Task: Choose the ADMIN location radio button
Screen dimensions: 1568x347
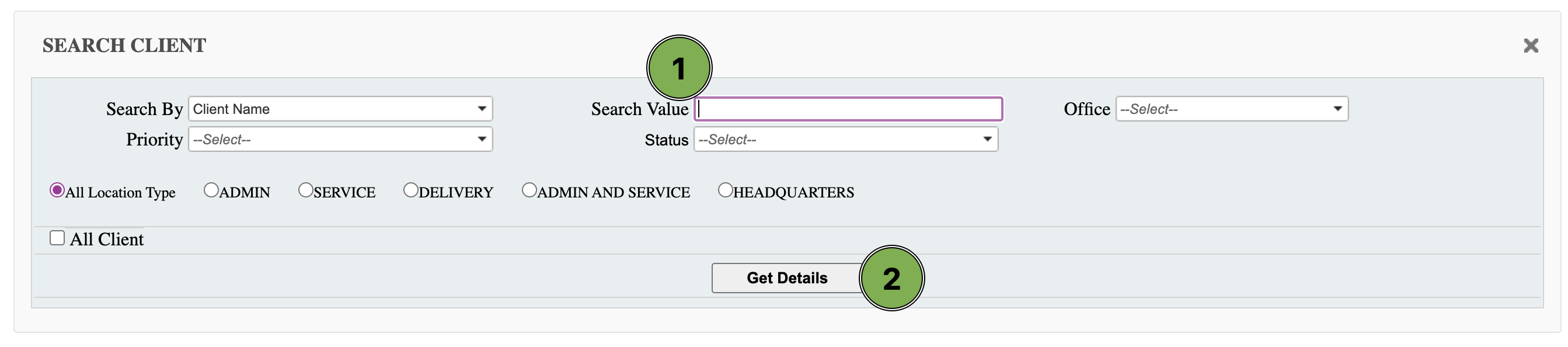Action: coord(211,190)
